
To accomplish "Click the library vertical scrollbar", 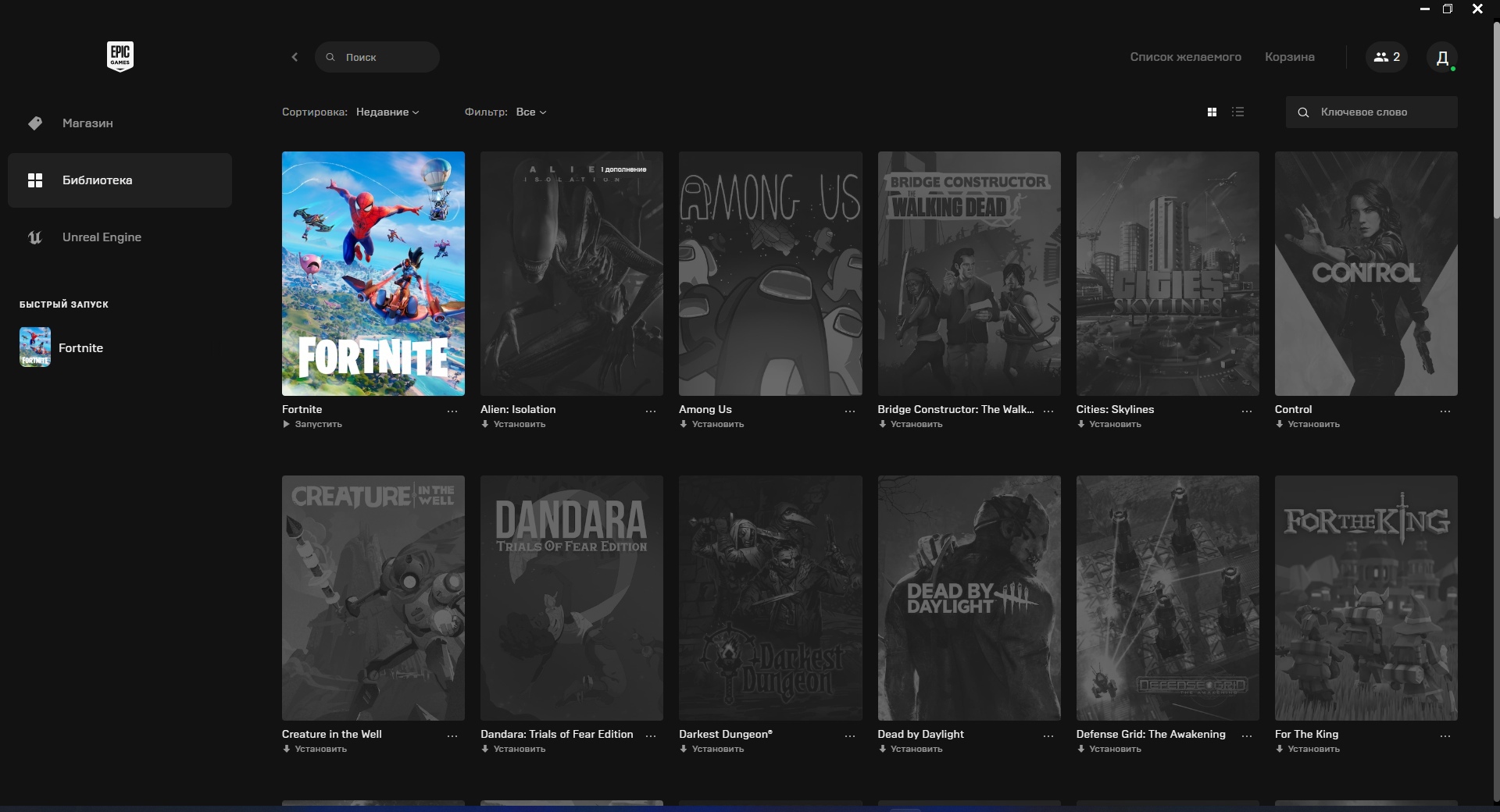I will pos(1496,121).
